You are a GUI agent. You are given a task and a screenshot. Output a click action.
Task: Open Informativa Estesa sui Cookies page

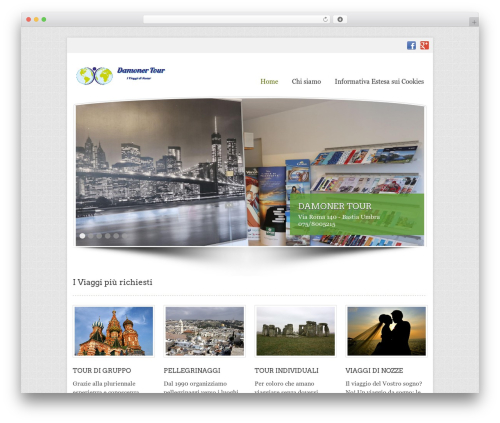click(379, 81)
